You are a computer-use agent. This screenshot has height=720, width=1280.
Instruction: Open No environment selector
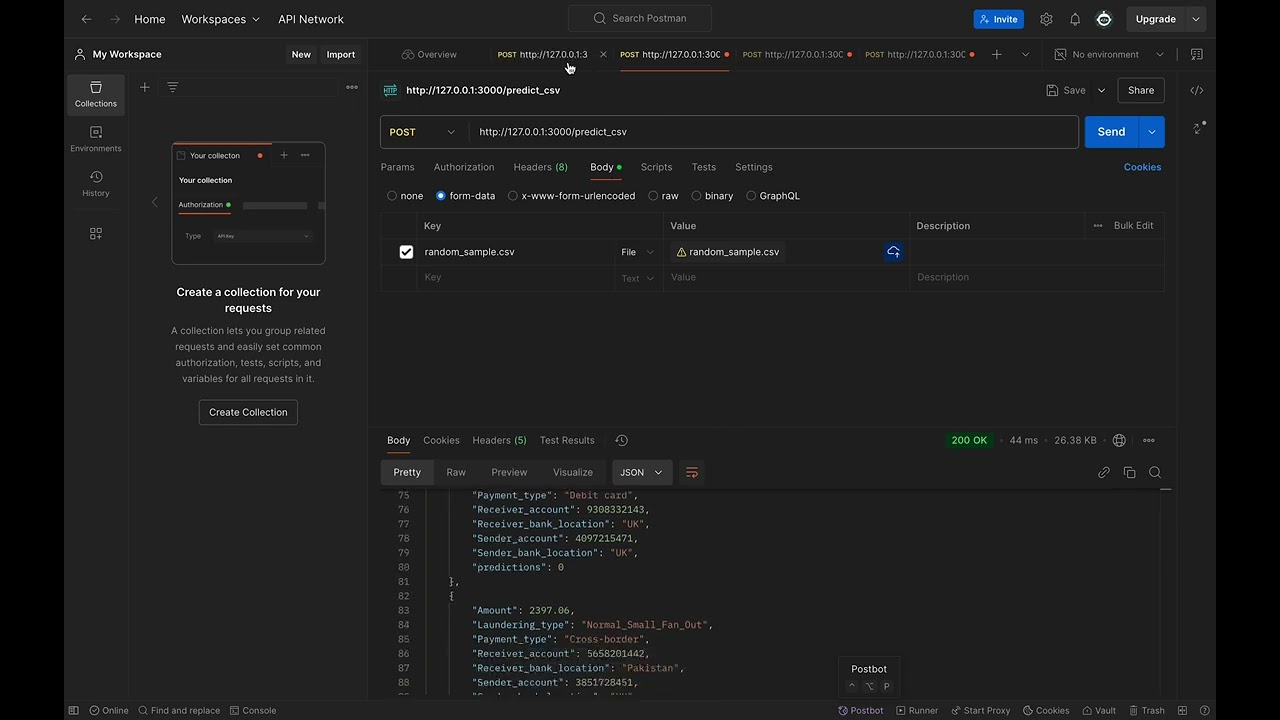pos(1110,54)
